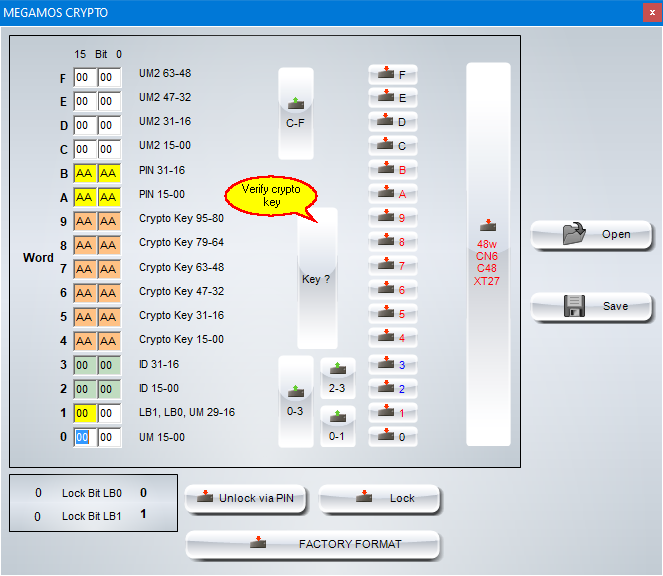This screenshot has height=576, width=663.
Task: Select word 1 low byte field
Action: (110, 413)
